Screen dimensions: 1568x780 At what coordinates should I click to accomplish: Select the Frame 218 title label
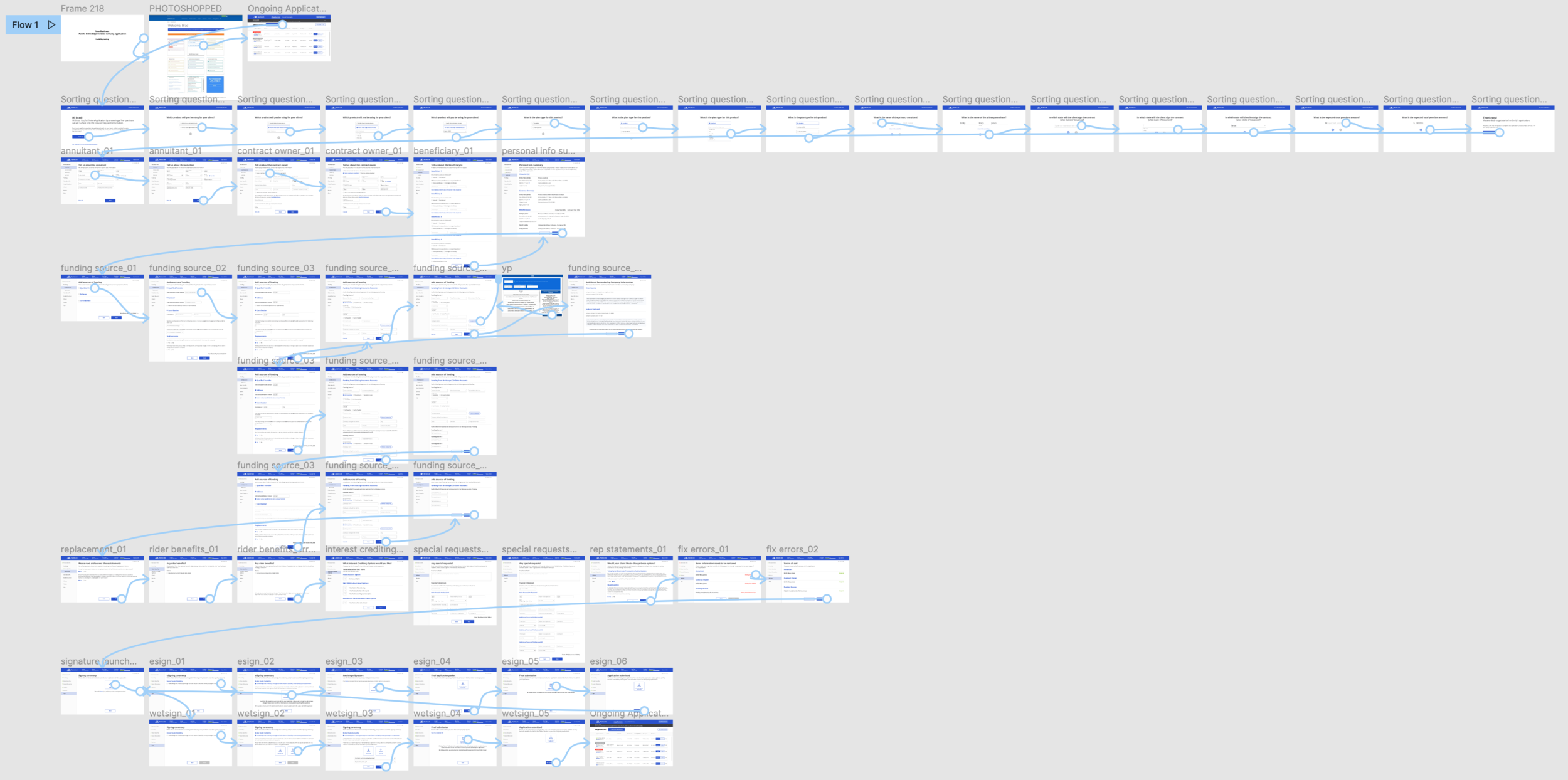point(82,9)
